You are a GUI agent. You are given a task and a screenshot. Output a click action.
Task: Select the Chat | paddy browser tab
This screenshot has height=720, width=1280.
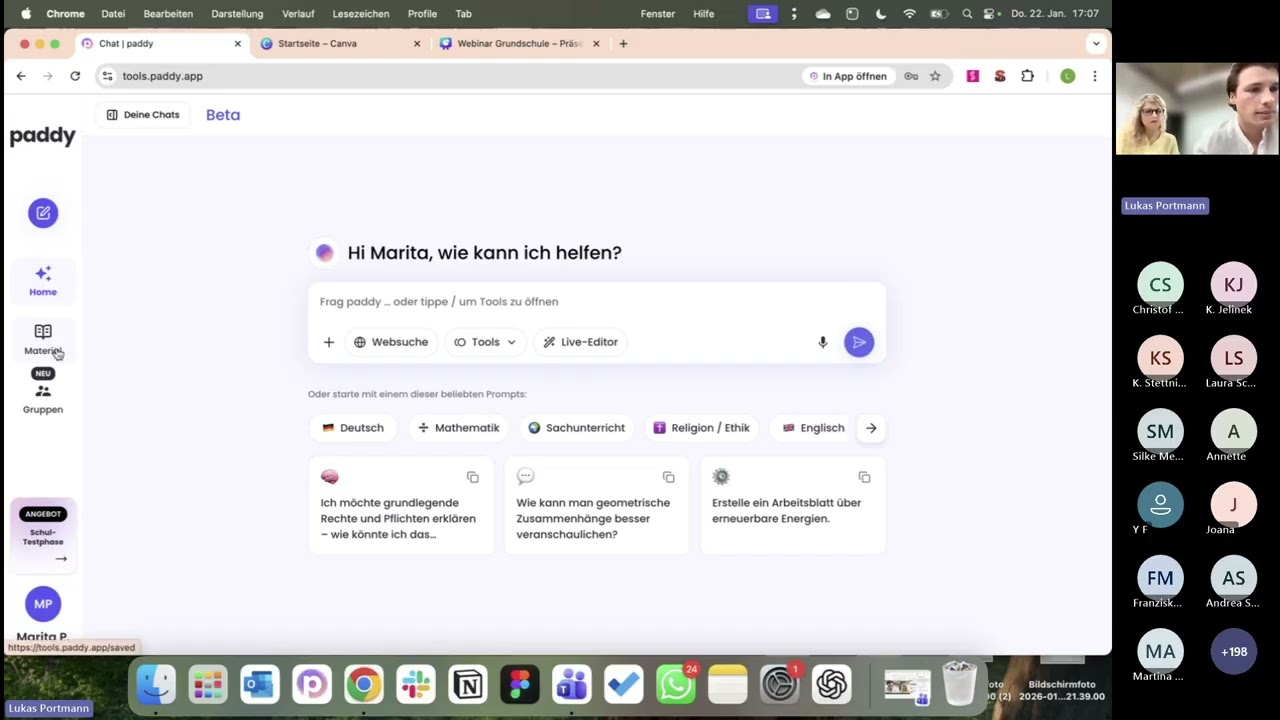pos(160,44)
